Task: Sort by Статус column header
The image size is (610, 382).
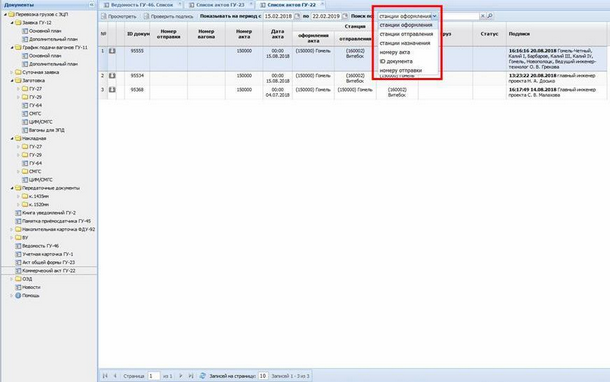Action: point(489,34)
